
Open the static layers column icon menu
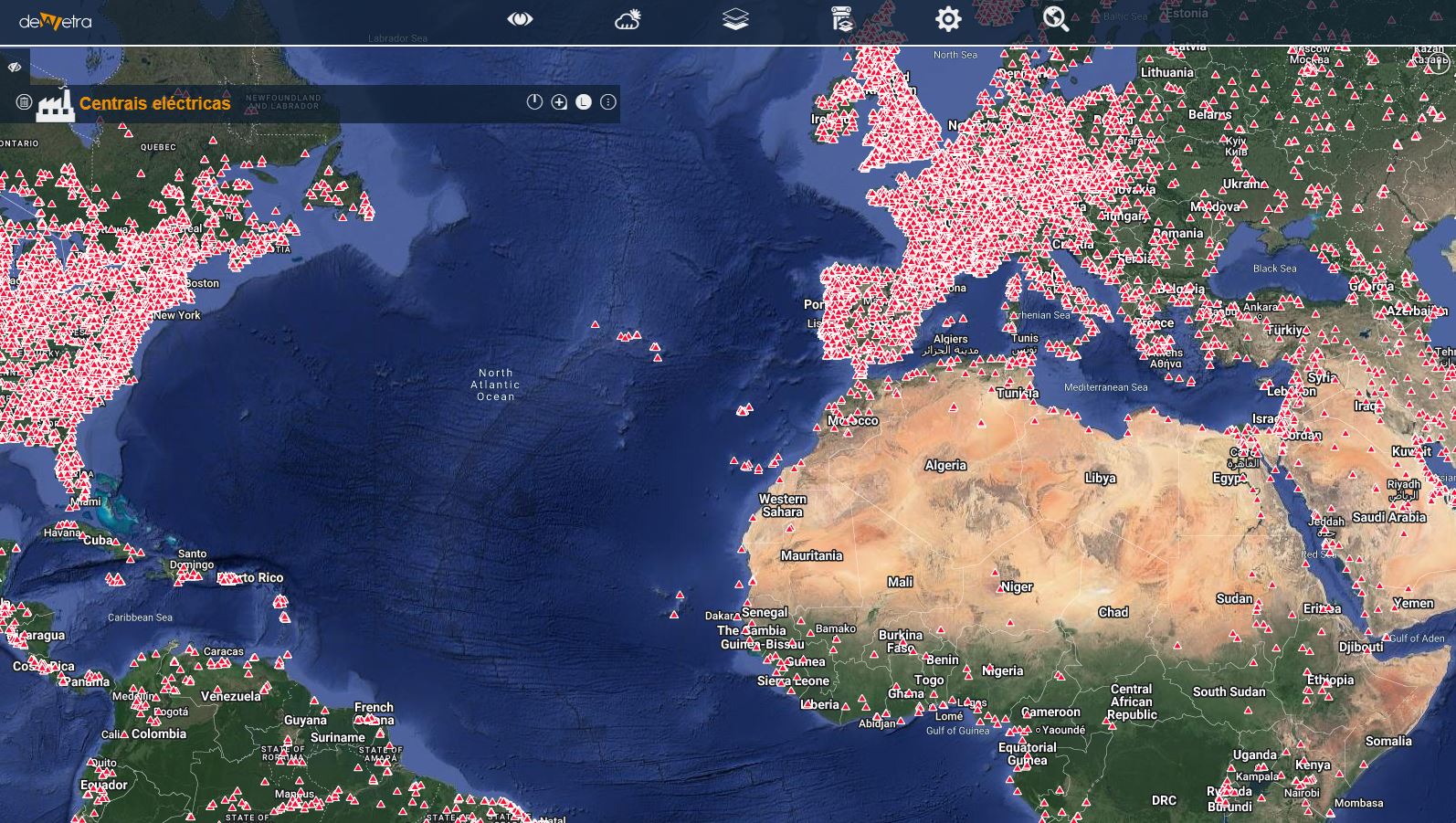[842, 19]
